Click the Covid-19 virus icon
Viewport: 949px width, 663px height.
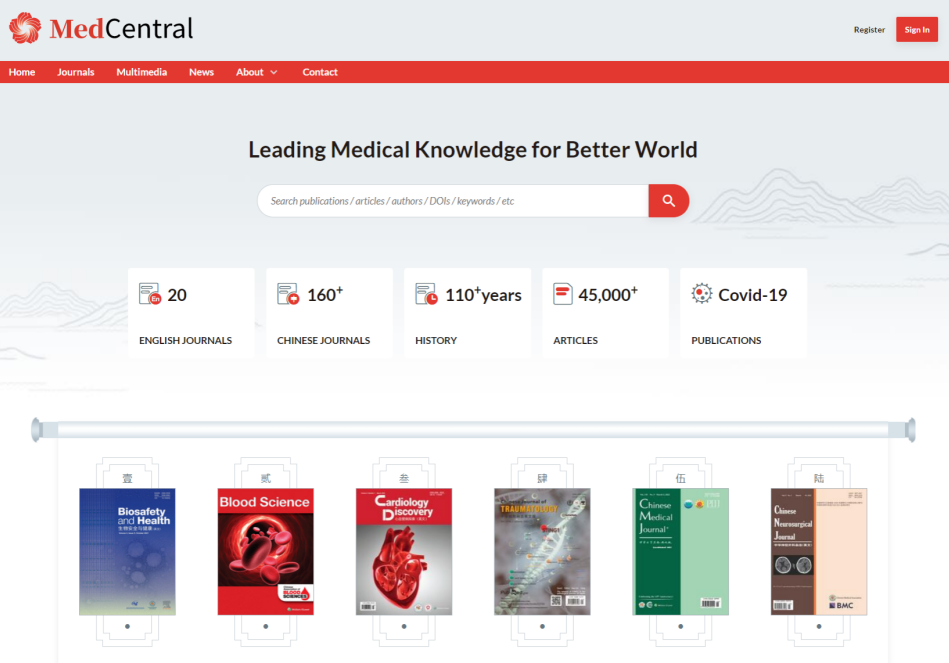coord(702,294)
